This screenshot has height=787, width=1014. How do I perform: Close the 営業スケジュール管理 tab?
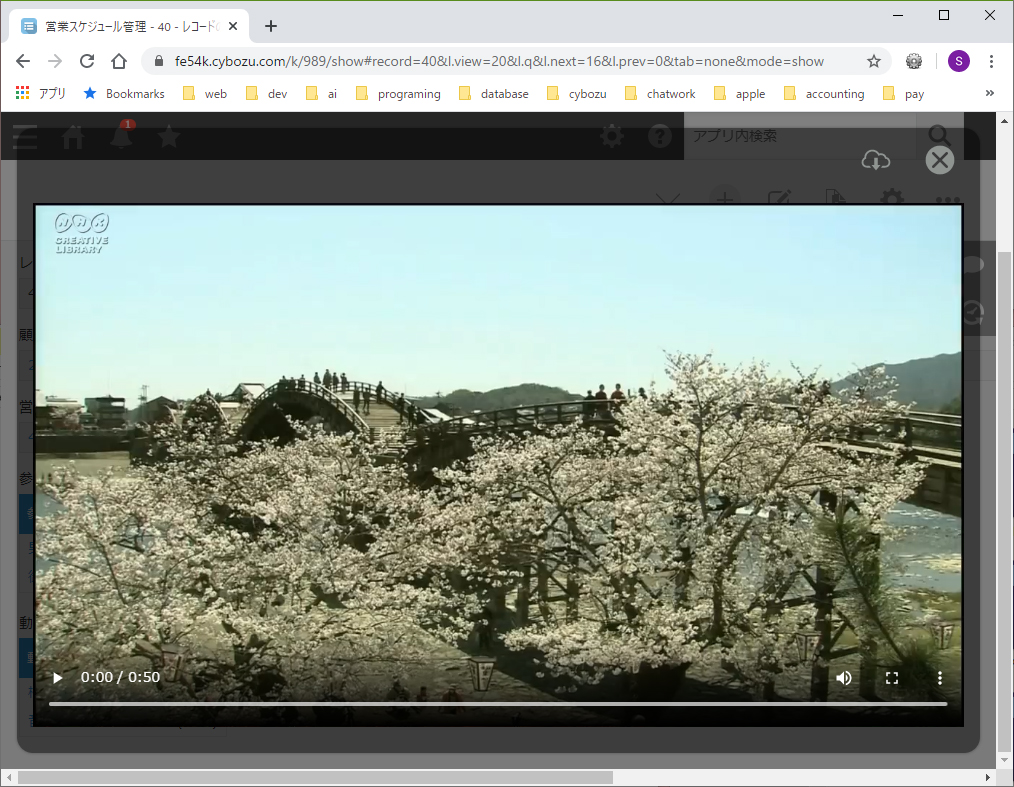(x=233, y=27)
